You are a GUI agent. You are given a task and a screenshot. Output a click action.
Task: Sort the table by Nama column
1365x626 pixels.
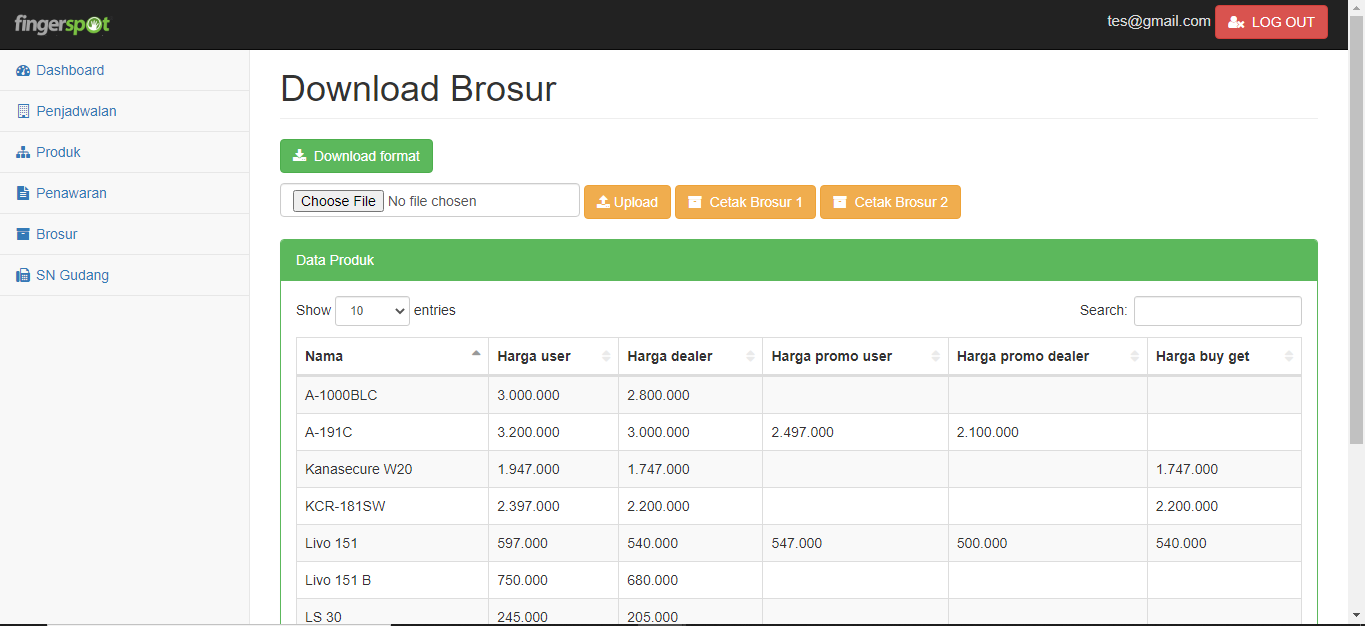click(392, 356)
